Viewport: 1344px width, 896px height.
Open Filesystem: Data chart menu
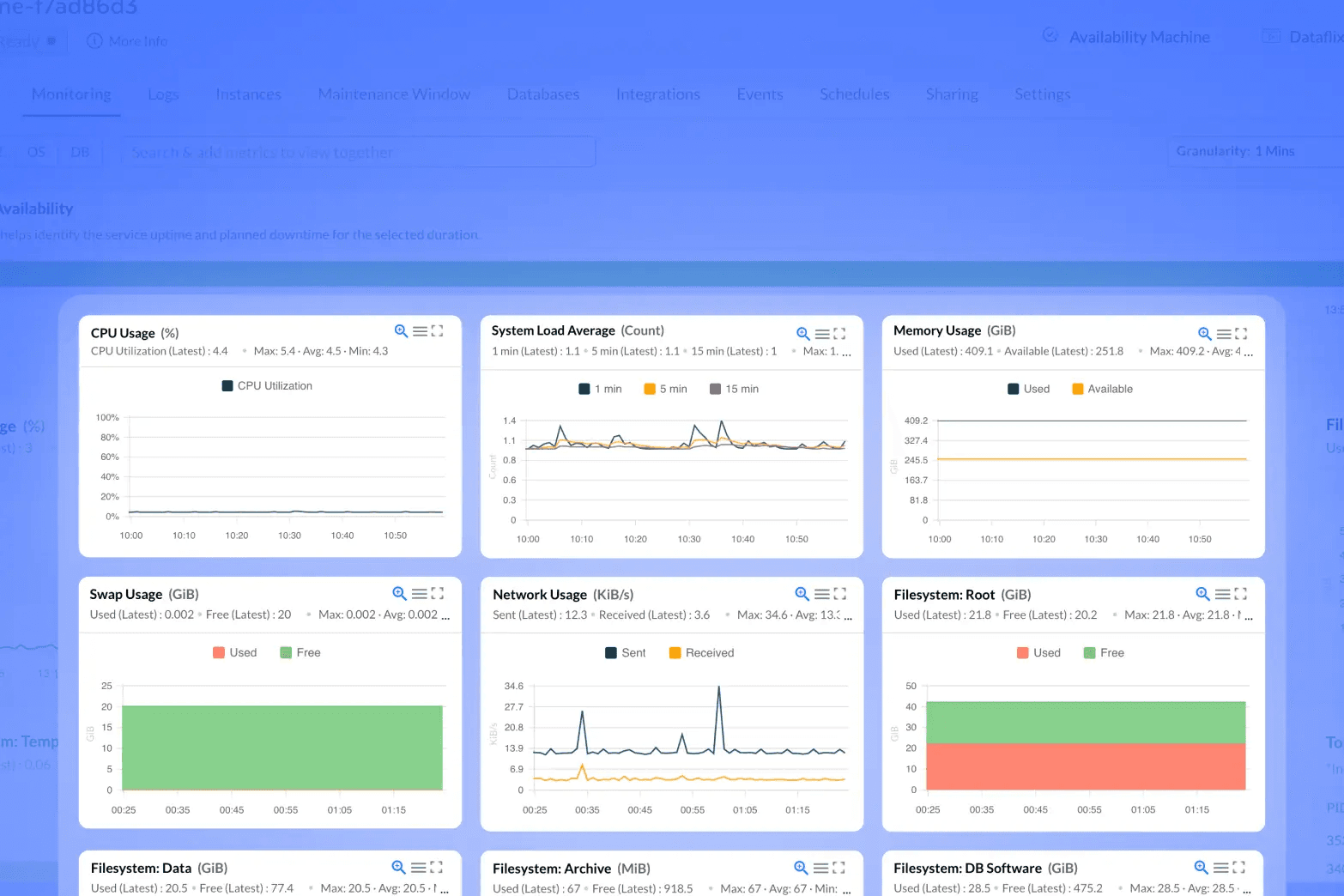418,868
